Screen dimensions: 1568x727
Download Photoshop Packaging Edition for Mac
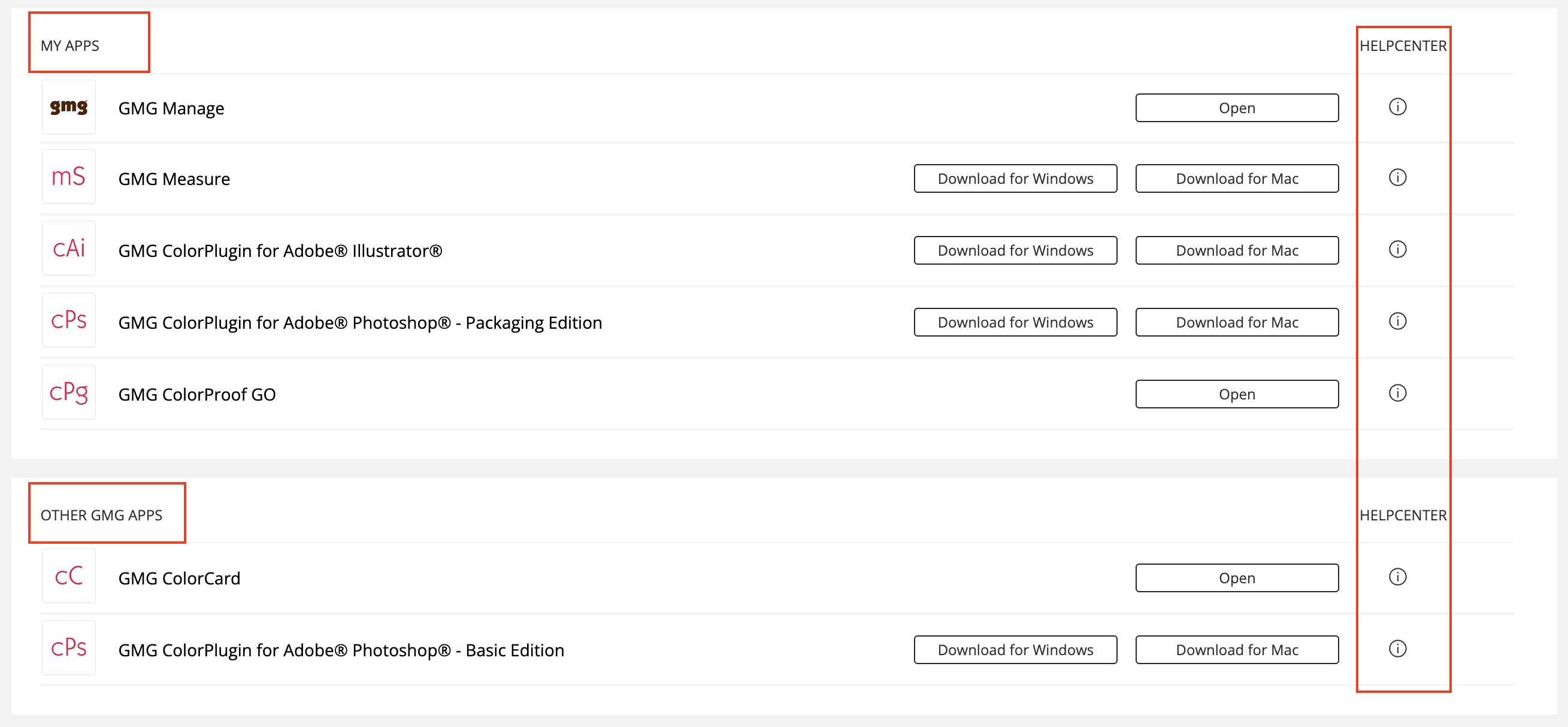tap(1237, 322)
